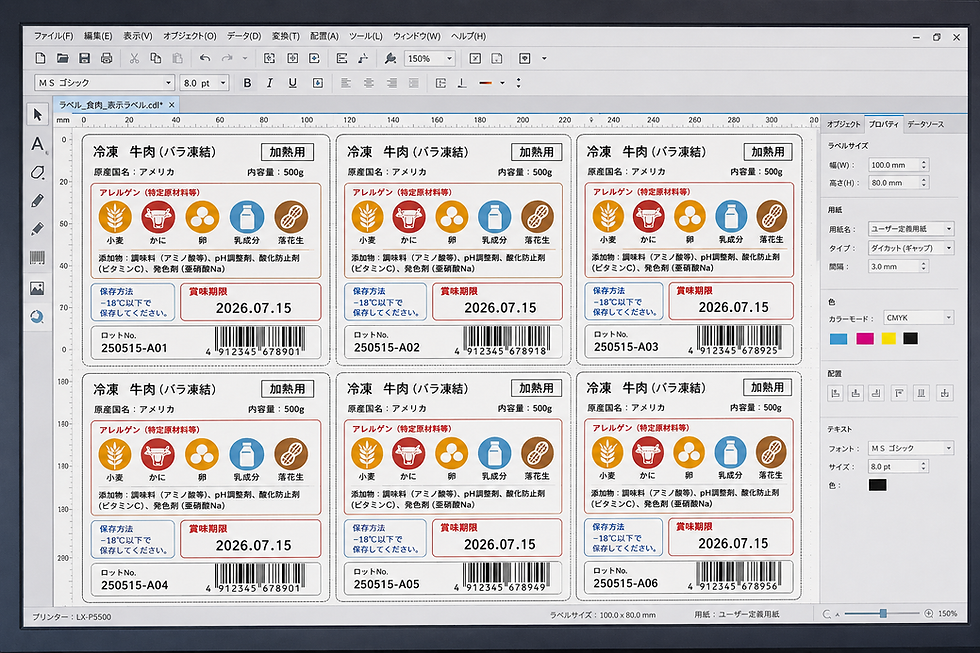Image resolution: width=980 pixels, height=653 pixels.
Task: Switch to the データソース tab
Action: 925,124
